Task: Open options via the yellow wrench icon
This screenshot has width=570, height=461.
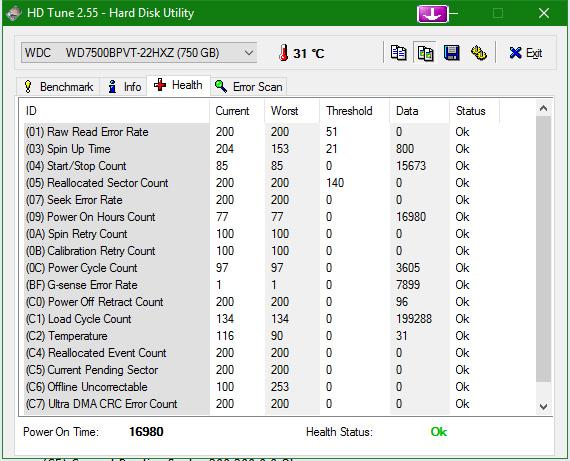Action: click(479, 53)
